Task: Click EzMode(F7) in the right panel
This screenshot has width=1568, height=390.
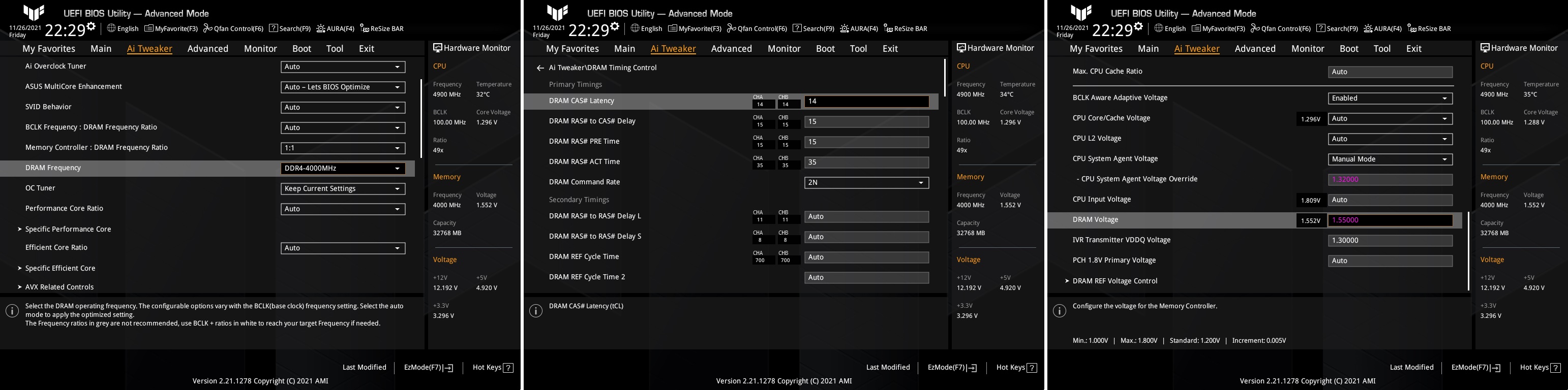Action: point(1475,368)
